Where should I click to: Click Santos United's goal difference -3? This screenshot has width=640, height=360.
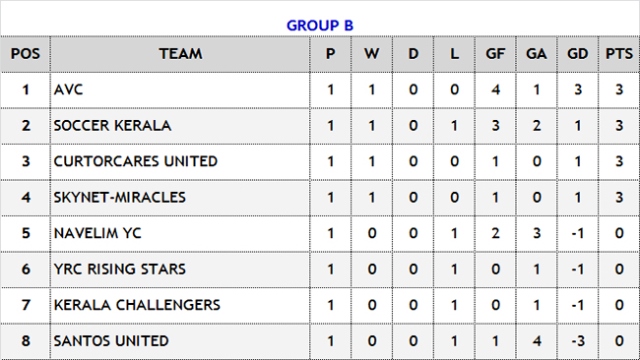(x=578, y=341)
